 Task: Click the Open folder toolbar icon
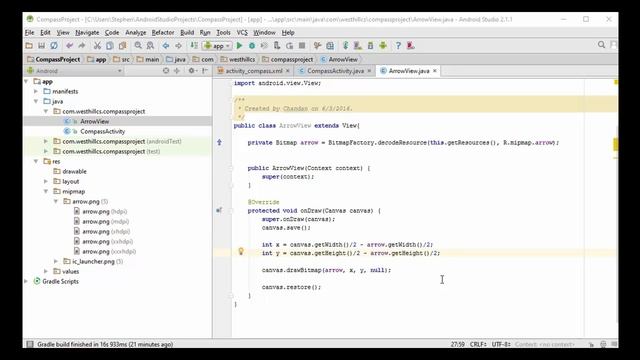(29, 46)
